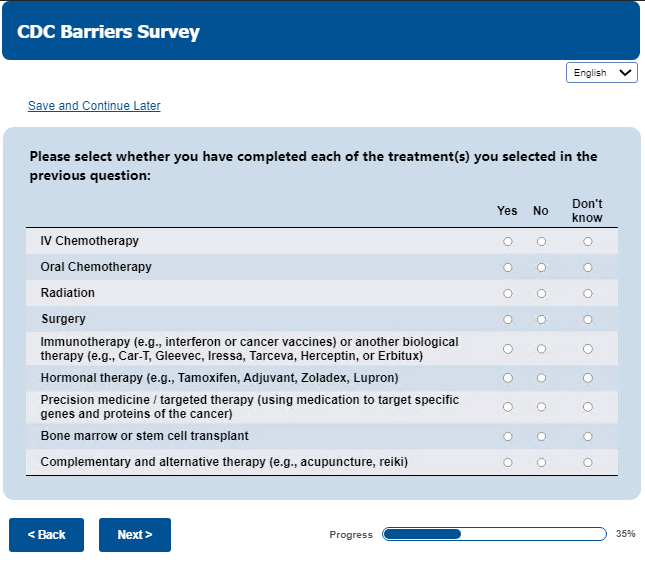Image resolution: width=645 pixels, height=565 pixels.
Task: Select Yes for Precision medicine therapy
Action: (508, 407)
